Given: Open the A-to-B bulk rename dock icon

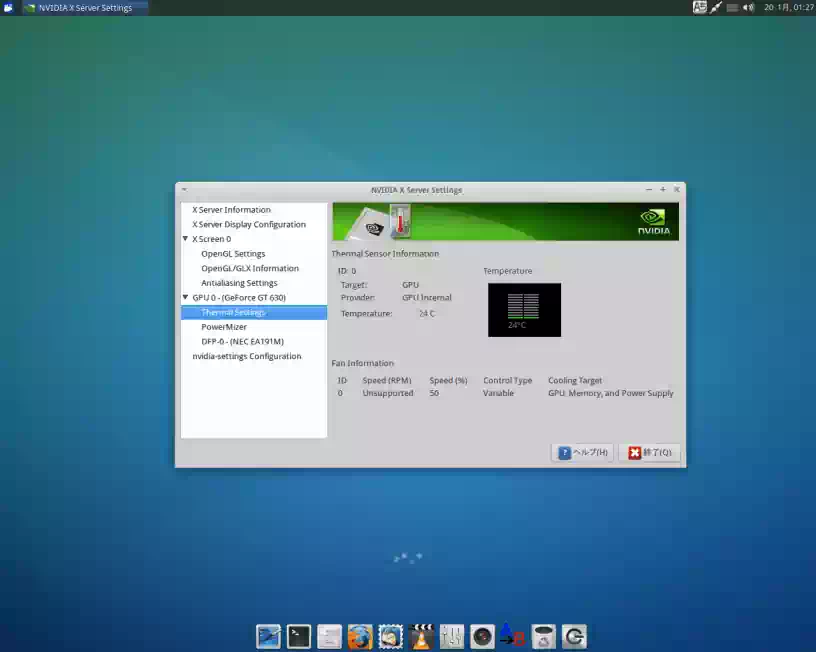Looking at the screenshot, I should click(x=513, y=635).
